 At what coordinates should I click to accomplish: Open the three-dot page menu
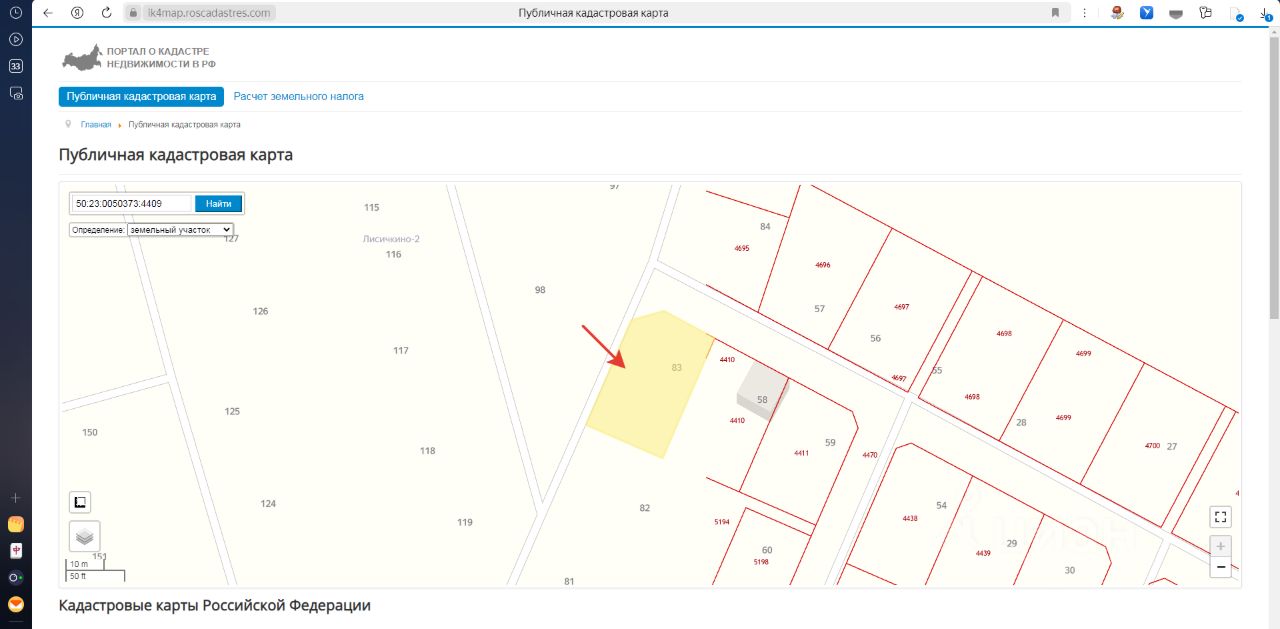(1085, 13)
